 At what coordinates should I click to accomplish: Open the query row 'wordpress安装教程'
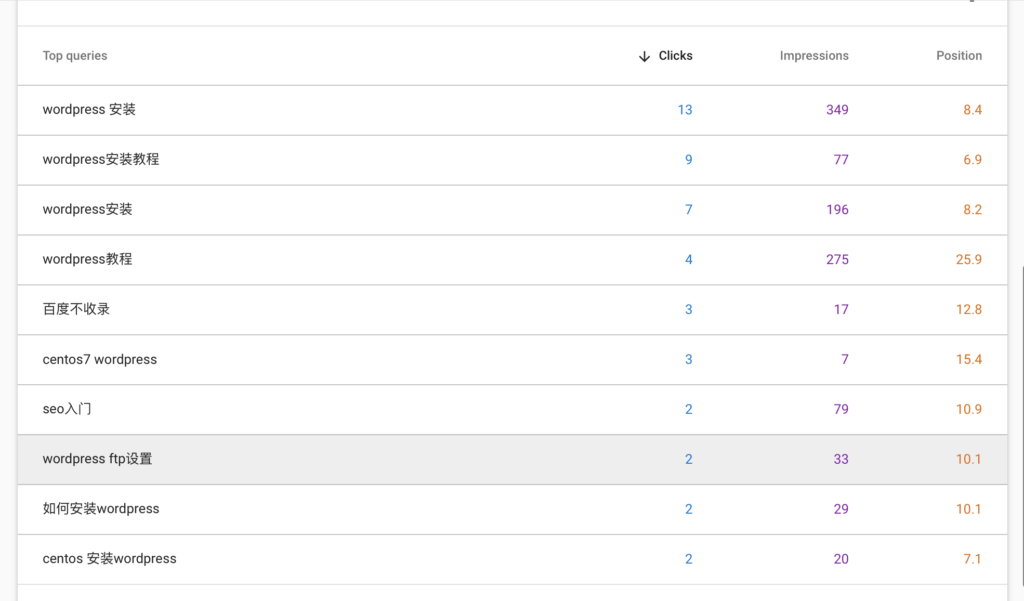[x=512, y=160]
